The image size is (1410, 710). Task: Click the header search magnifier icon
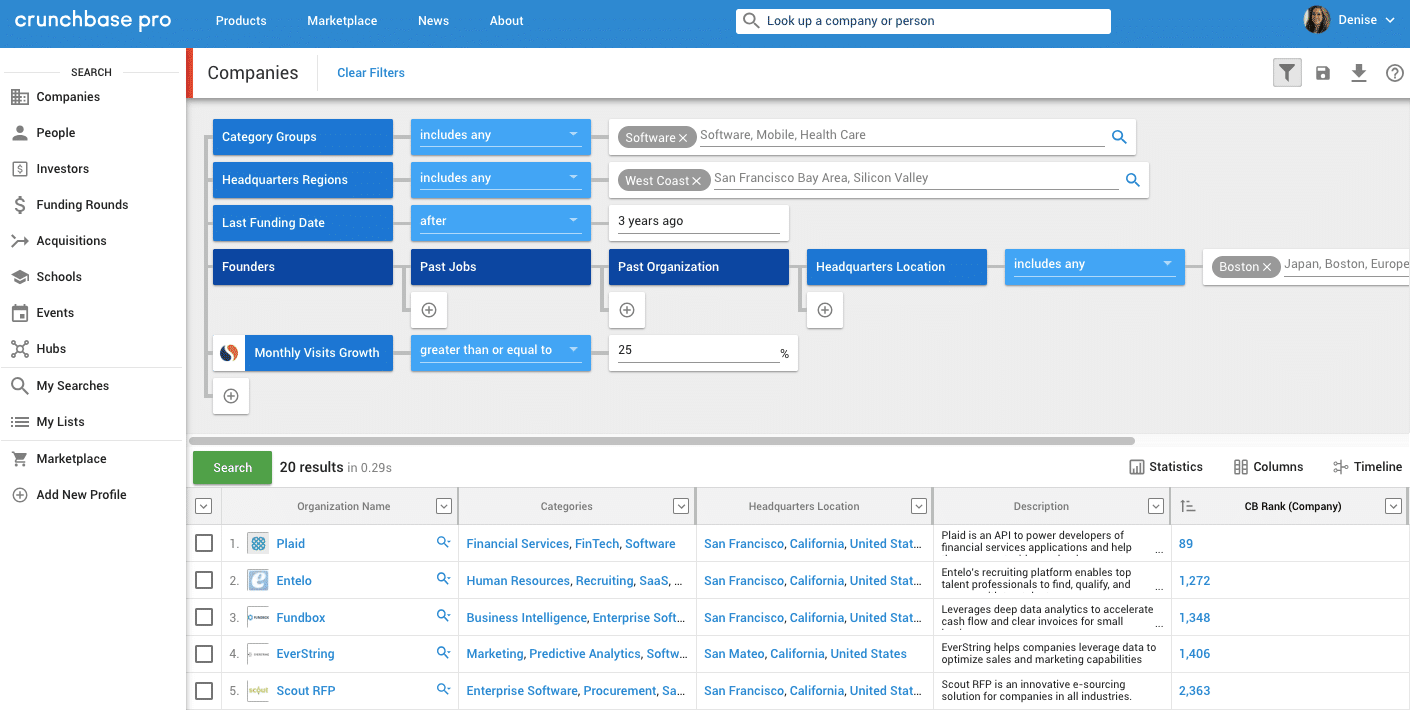(752, 21)
